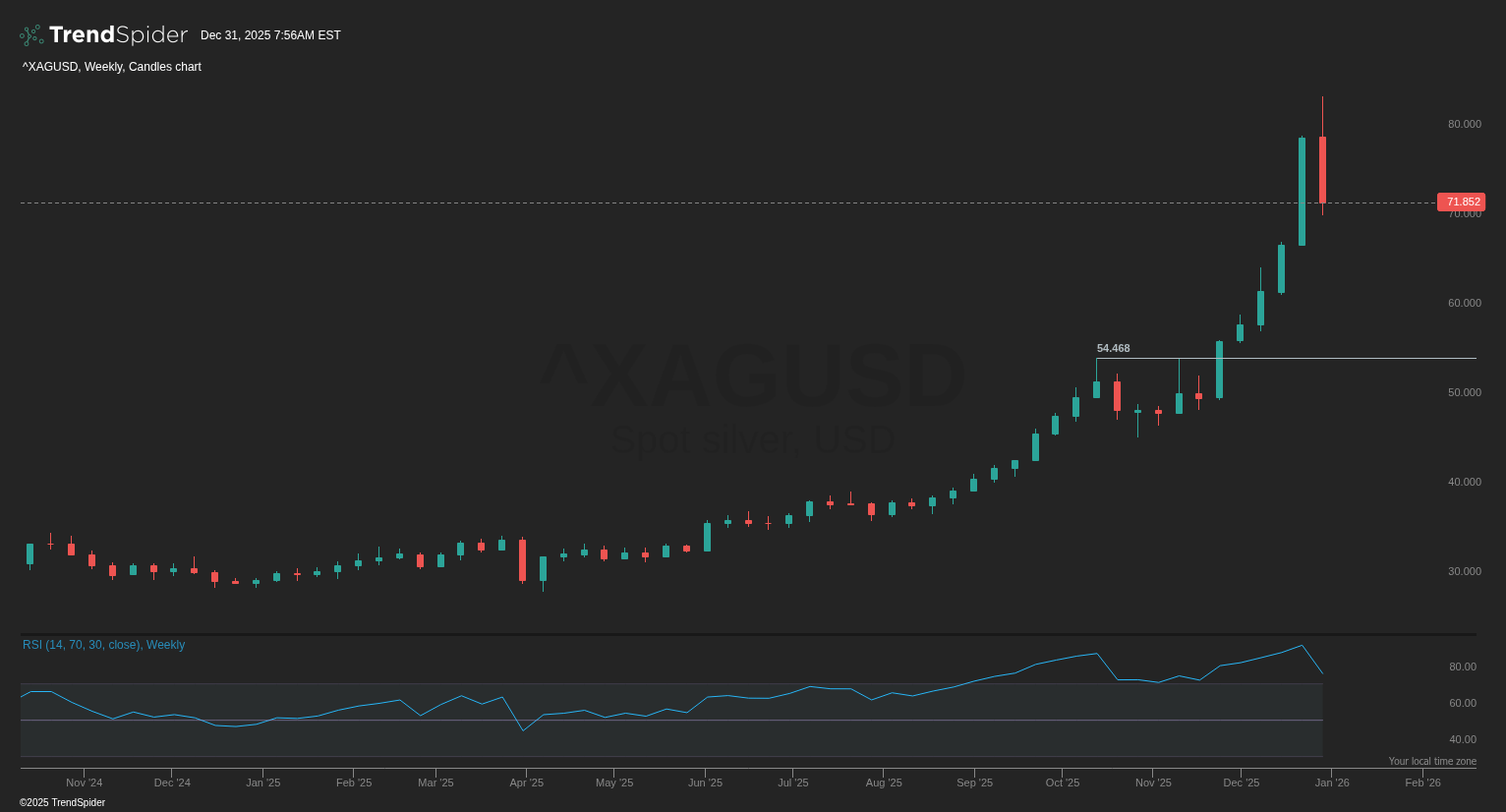Click the TrendSpider wordmark in the header
Image resolution: width=1506 pixels, height=812 pixels.
[118, 35]
